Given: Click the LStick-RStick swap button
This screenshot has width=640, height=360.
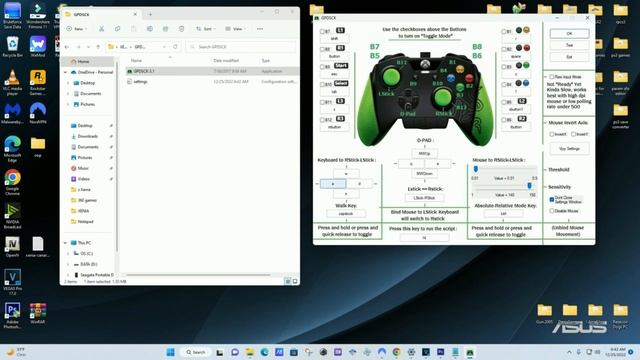Looking at the screenshot, I should pos(424,198).
